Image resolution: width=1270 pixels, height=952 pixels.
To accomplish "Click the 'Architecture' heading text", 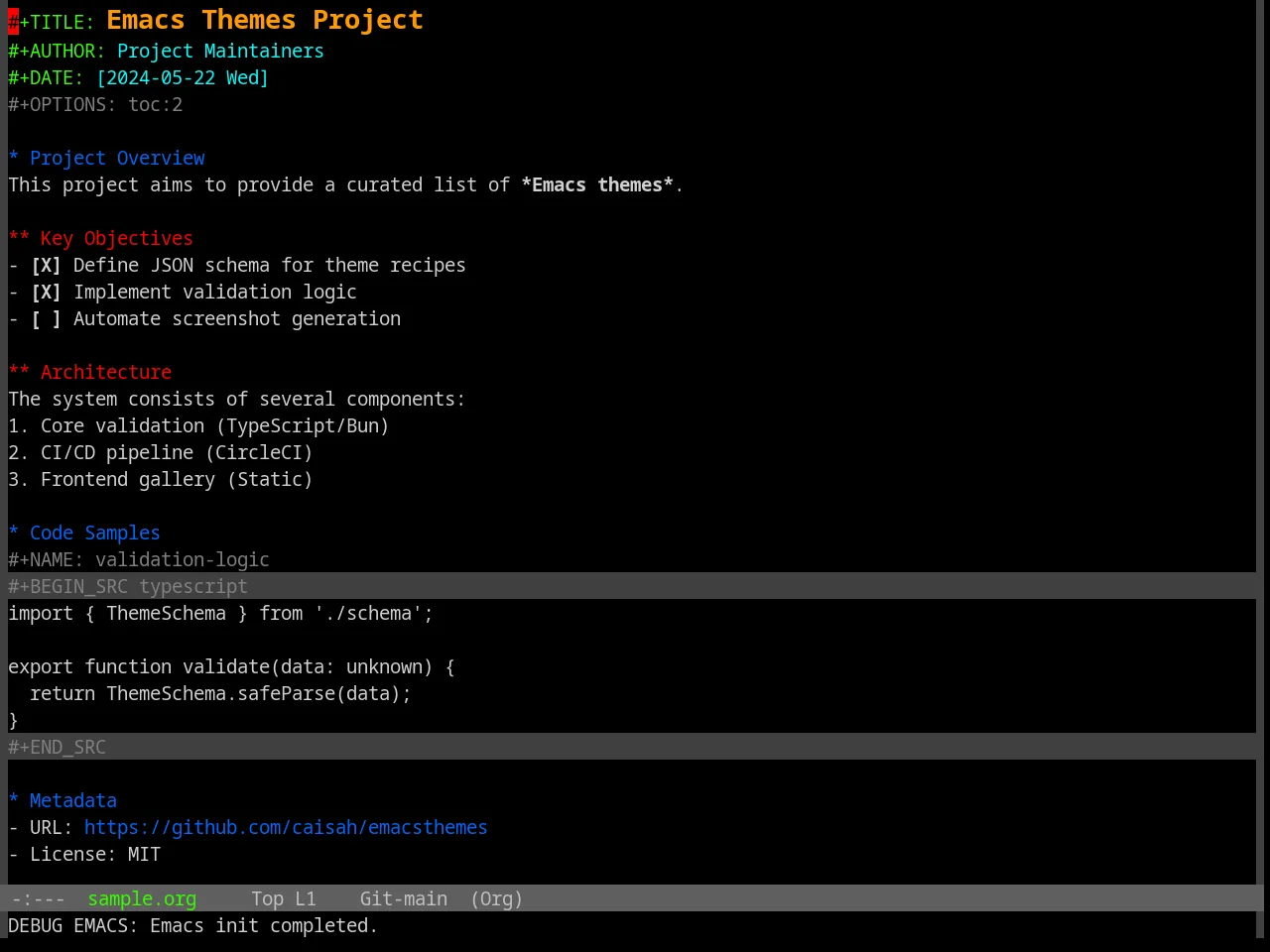I will pyautogui.click(x=105, y=372).
